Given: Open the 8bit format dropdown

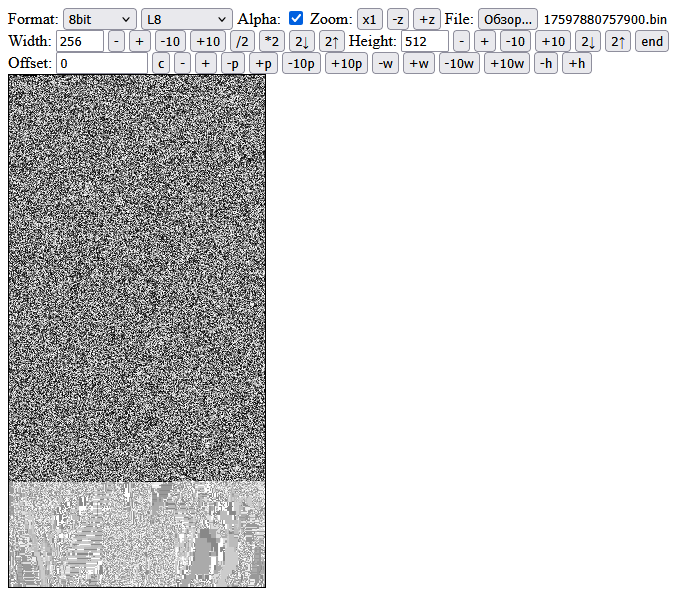Looking at the screenshot, I should click(x=100, y=19).
